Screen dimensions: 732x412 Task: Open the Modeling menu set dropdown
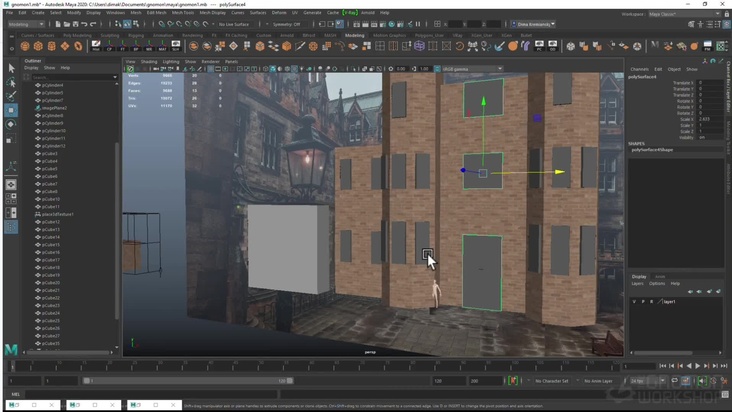(26, 24)
